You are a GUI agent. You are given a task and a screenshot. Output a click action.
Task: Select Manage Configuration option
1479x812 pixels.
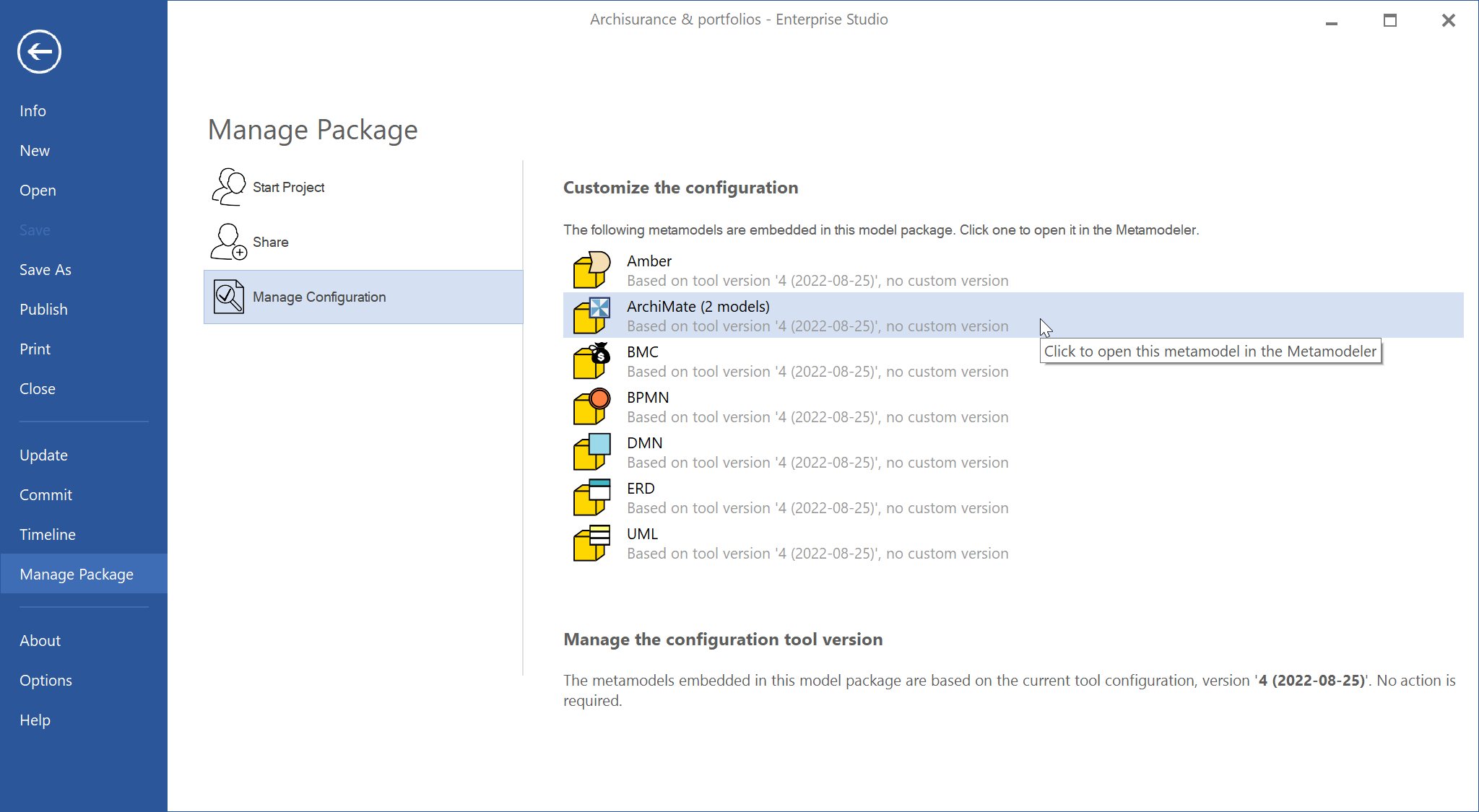click(x=319, y=297)
